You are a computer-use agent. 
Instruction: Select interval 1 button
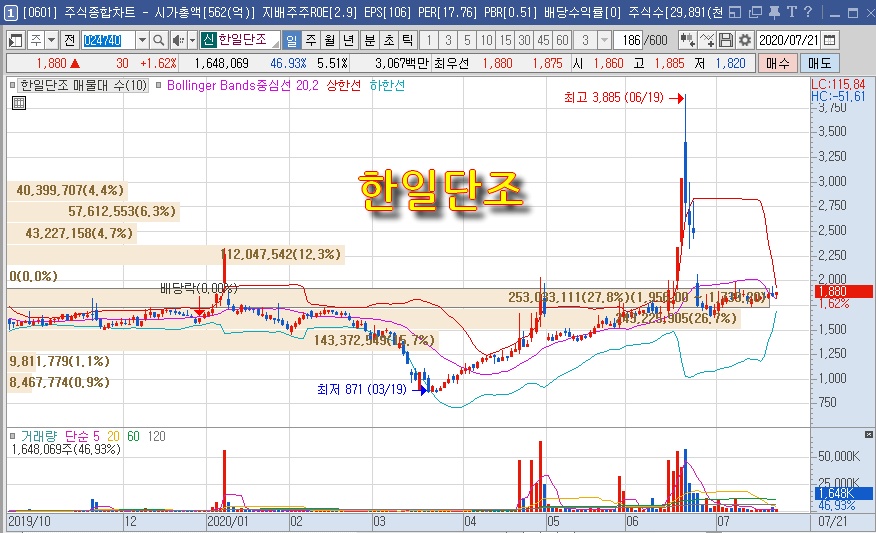coord(429,40)
